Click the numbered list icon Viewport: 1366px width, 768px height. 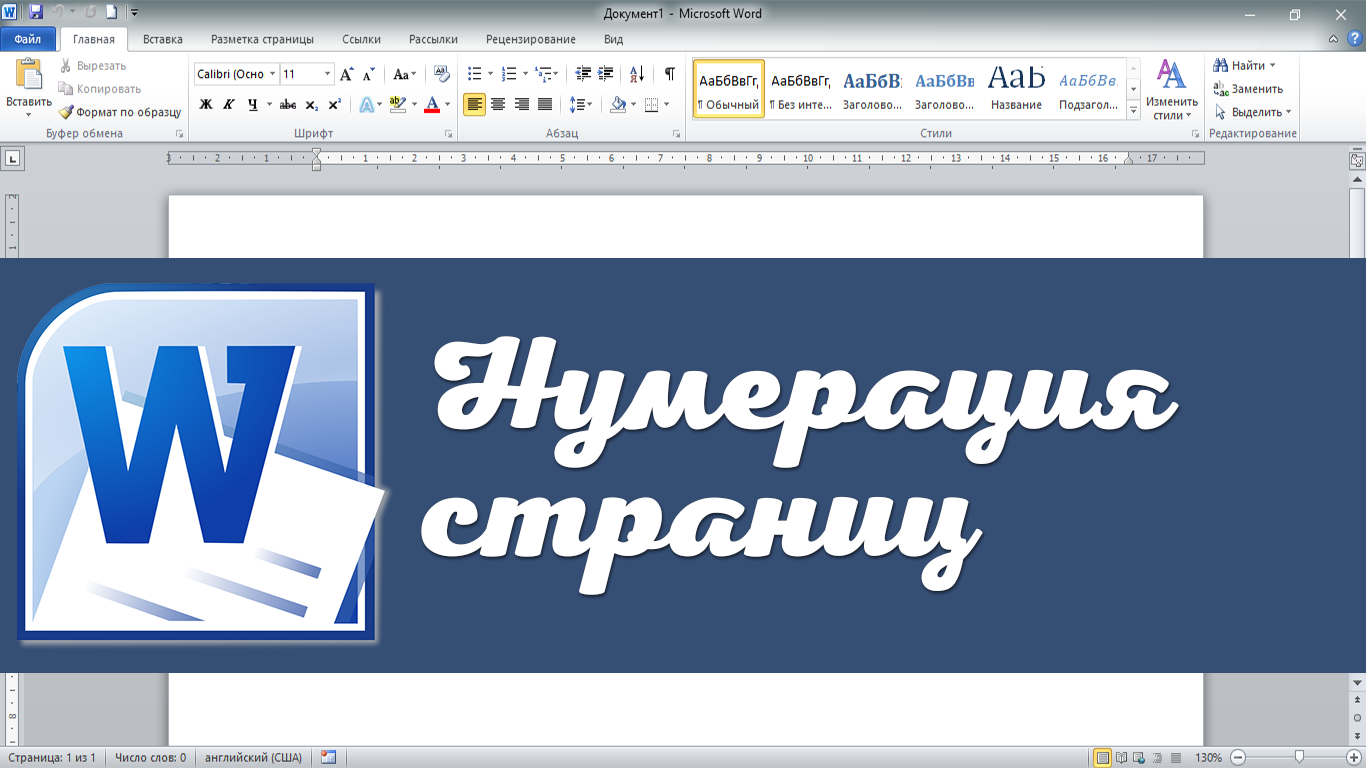509,74
